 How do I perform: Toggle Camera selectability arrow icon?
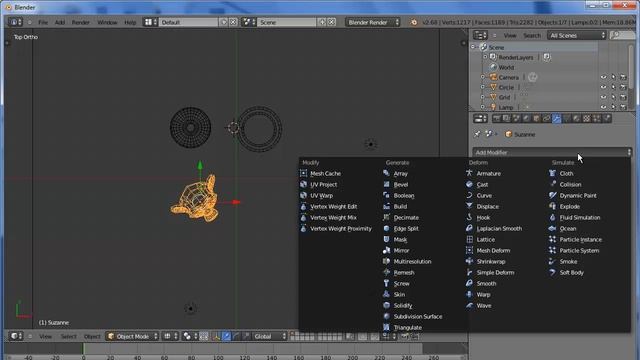613,77
